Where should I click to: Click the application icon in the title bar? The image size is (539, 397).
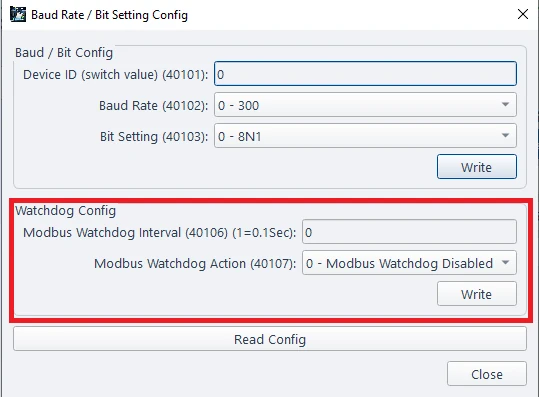point(18,15)
